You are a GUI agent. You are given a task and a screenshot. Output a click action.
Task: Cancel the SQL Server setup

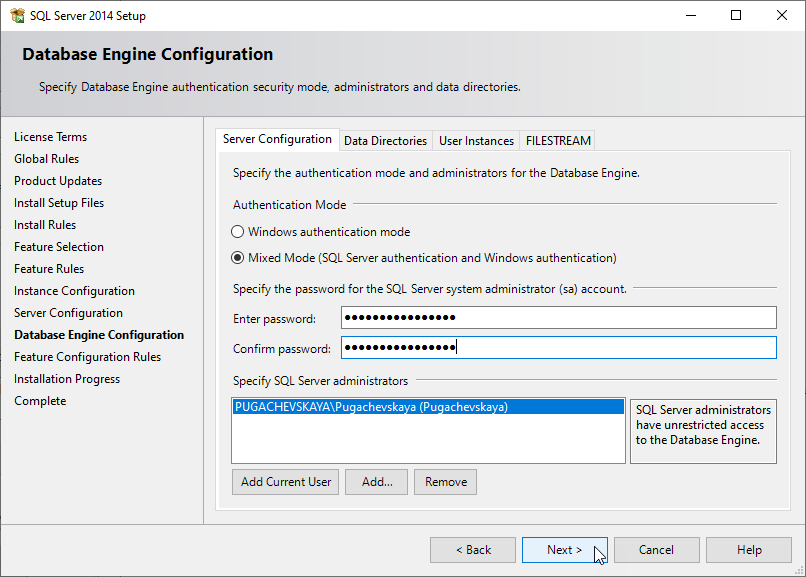[x=656, y=550]
